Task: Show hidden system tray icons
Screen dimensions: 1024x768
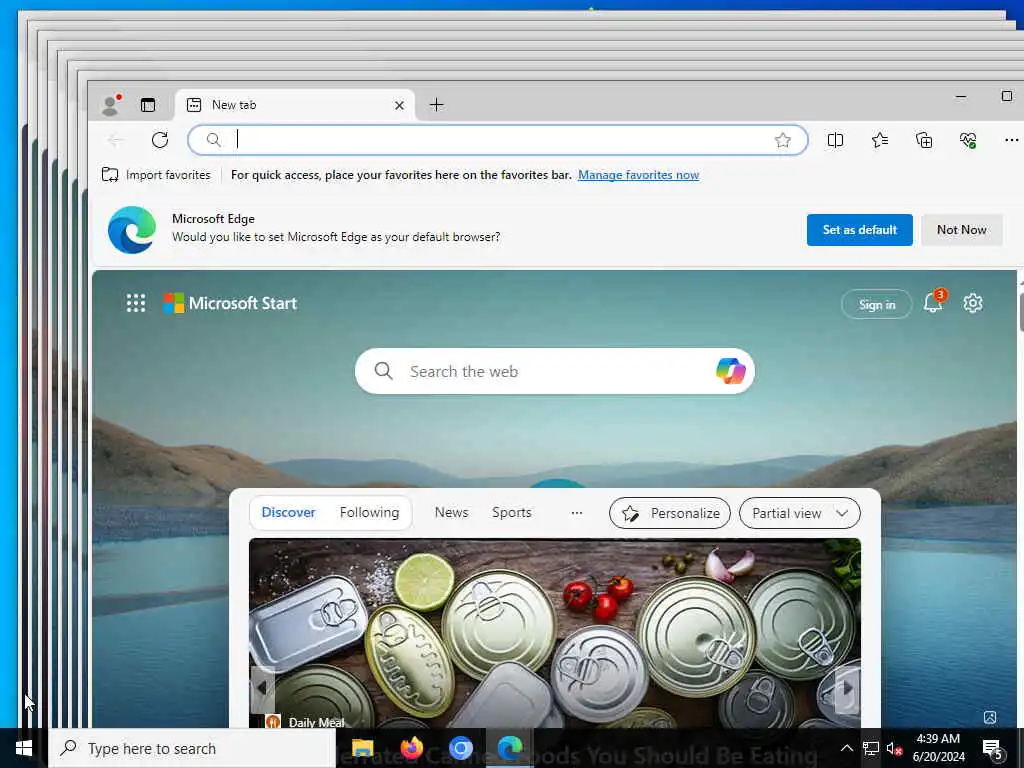Action: click(846, 748)
